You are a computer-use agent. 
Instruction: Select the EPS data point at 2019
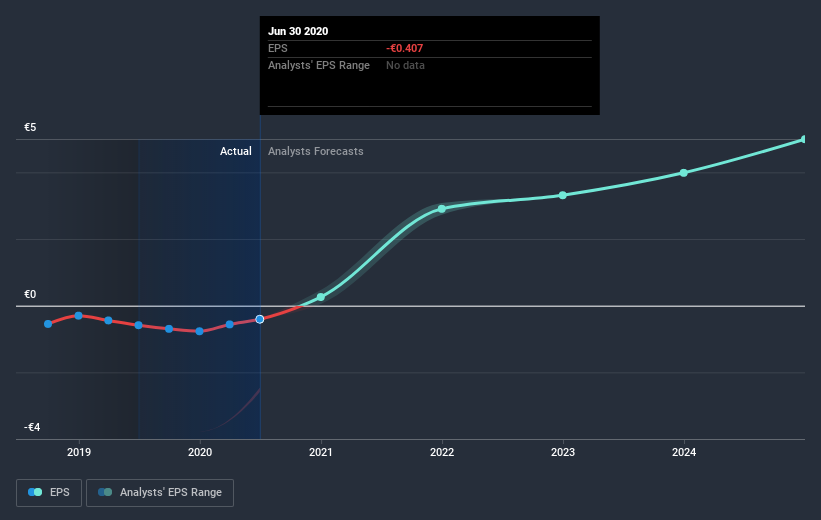tap(79, 316)
